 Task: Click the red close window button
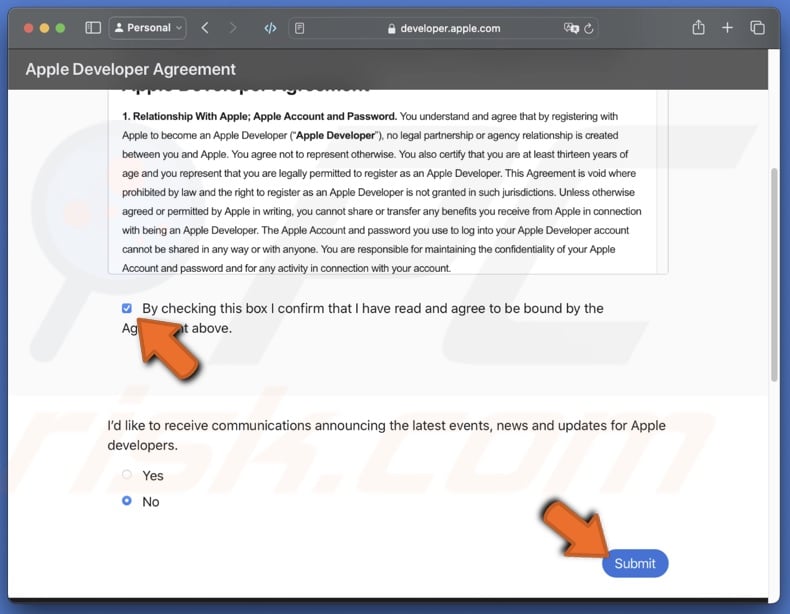click(x=29, y=28)
